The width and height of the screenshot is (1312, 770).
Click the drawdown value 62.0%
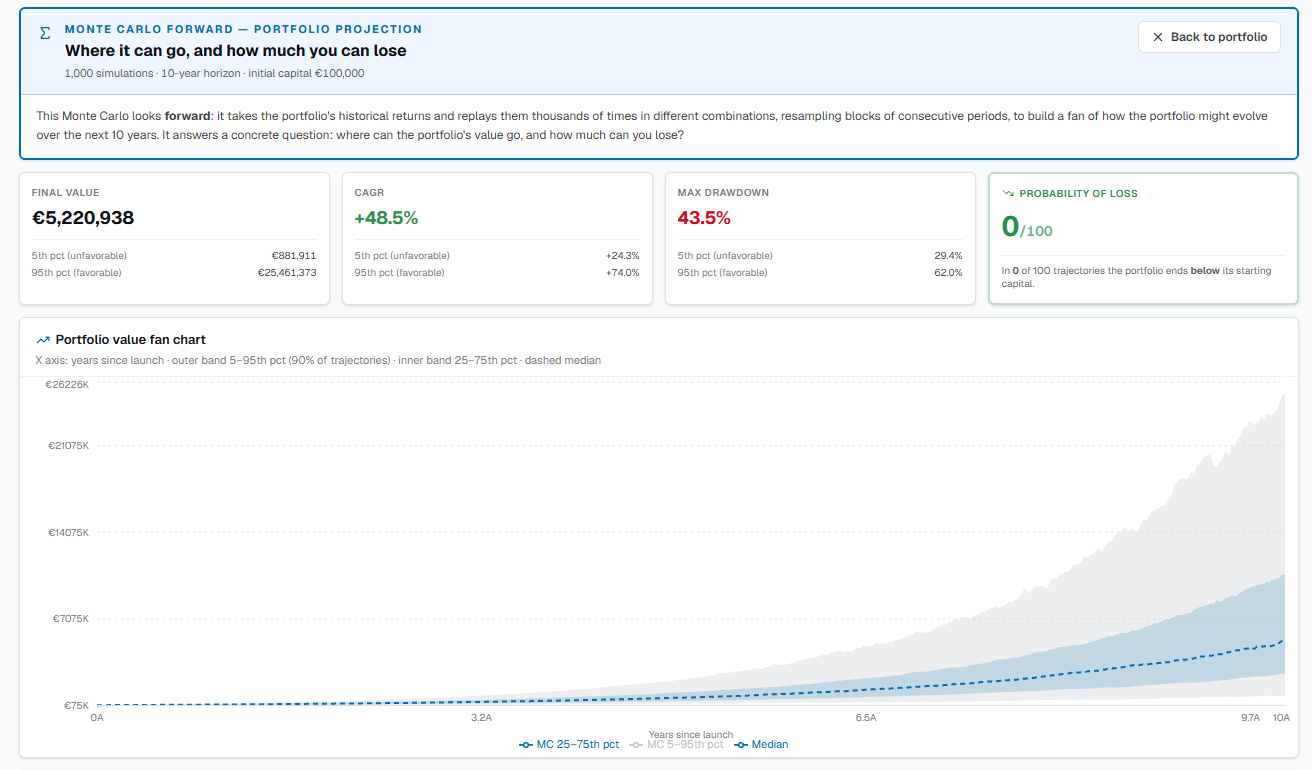coord(948,273)
